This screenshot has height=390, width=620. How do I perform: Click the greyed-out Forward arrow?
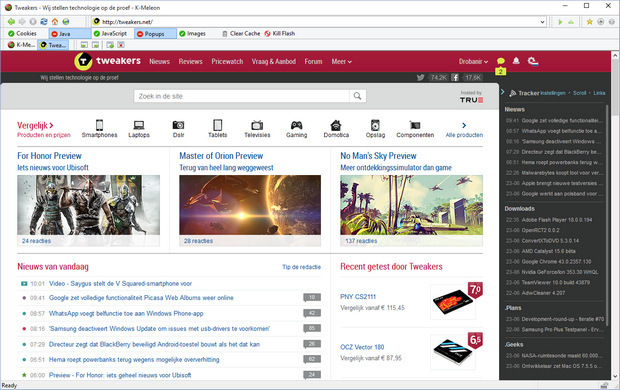point(22,22)
